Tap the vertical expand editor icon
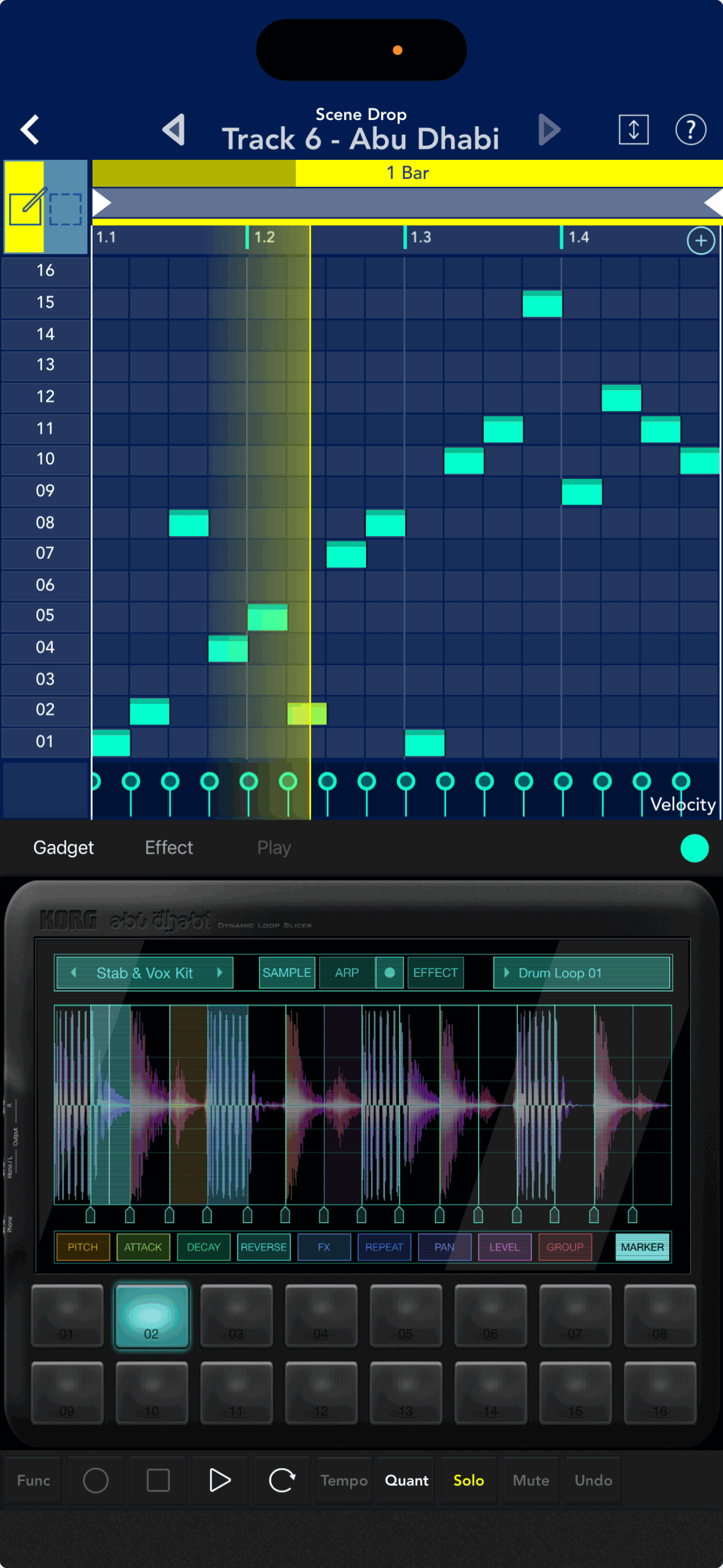The height and width of the screenshot is (1568, 723). (x=633, y=130)
